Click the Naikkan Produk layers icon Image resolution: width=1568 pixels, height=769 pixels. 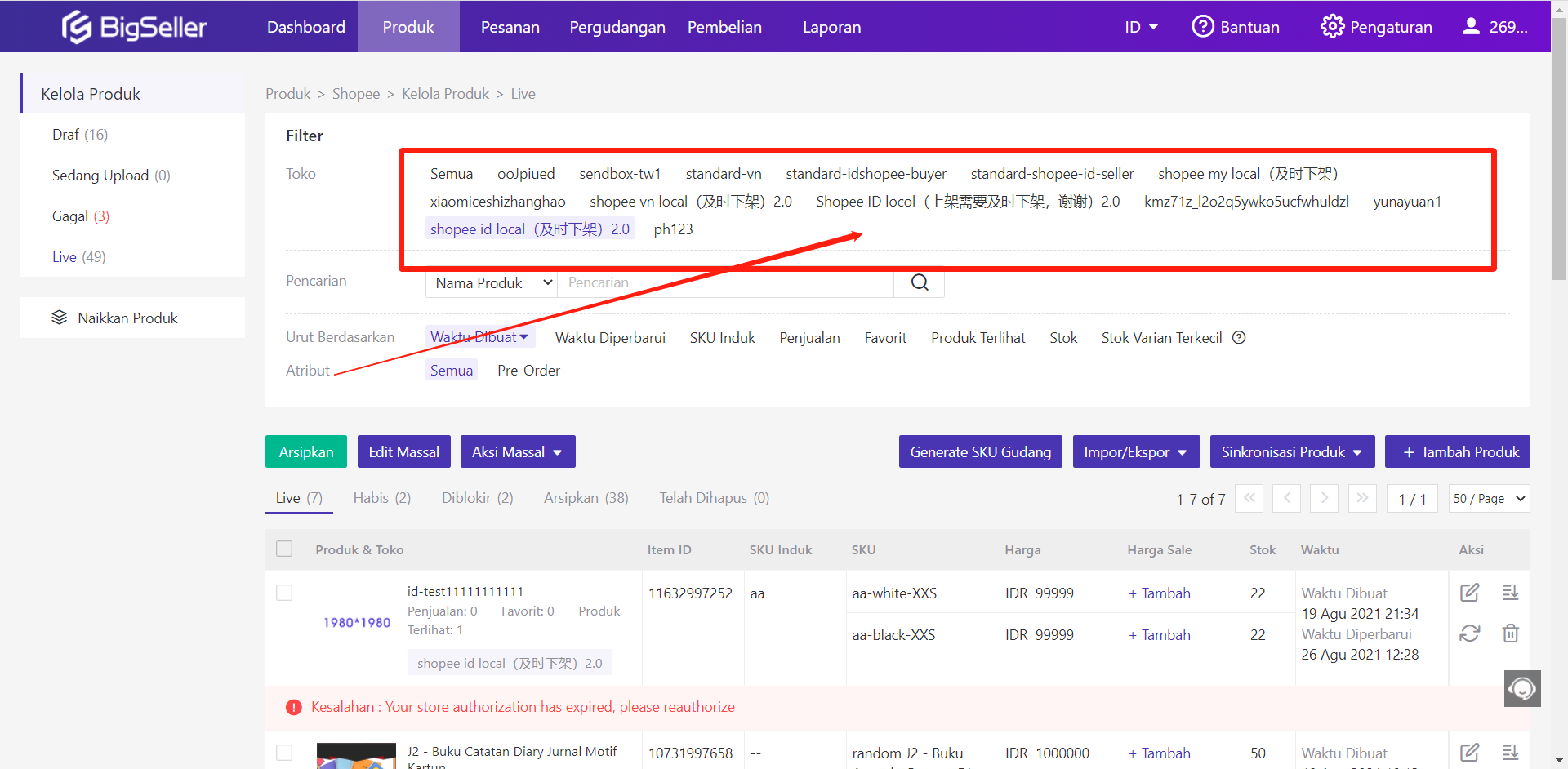click(x=59, y=318)
